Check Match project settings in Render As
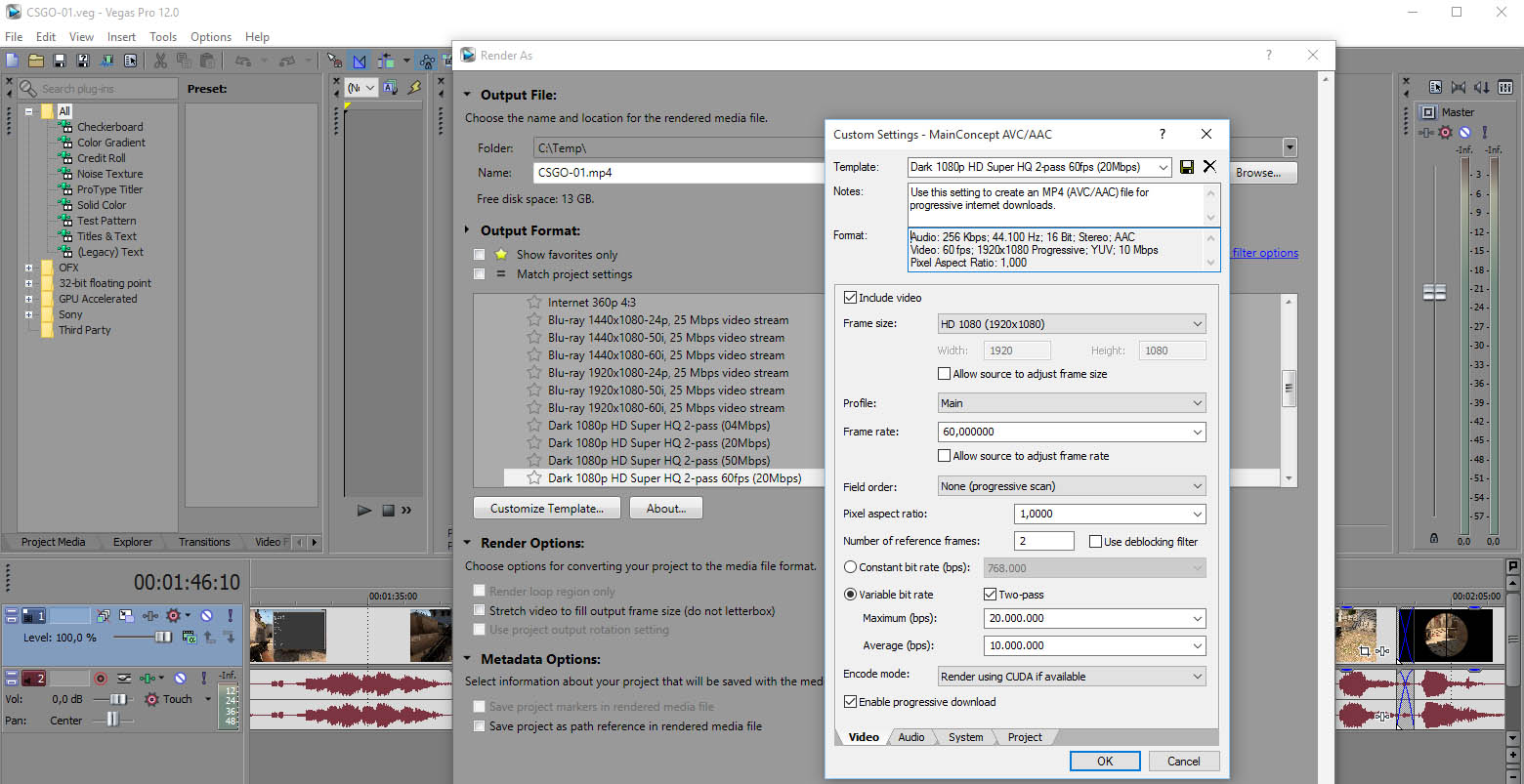The image size is (1524, 784). coord(479,274)
